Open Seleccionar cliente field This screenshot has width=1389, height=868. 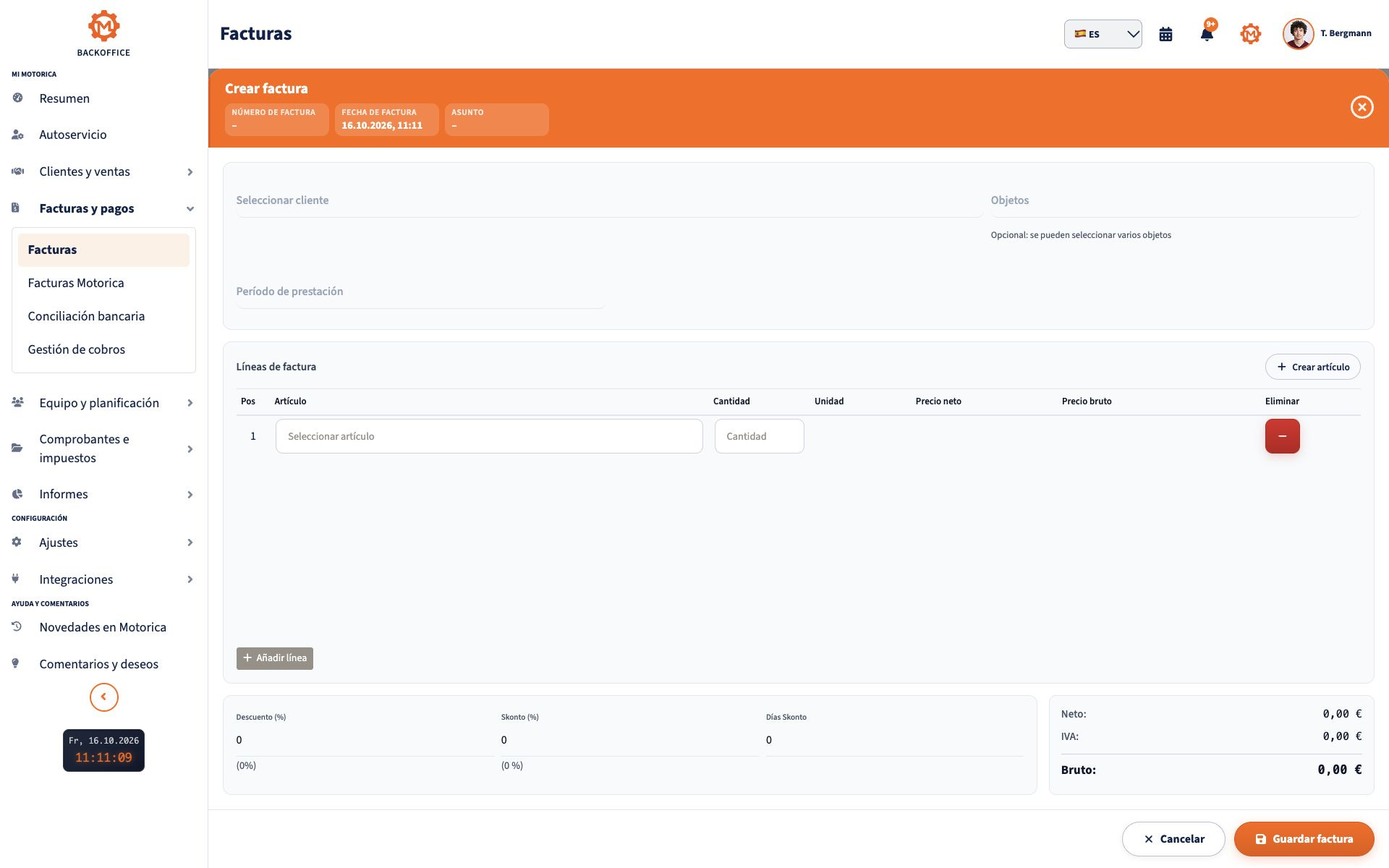pyautogui.click(x=609, y=200)
